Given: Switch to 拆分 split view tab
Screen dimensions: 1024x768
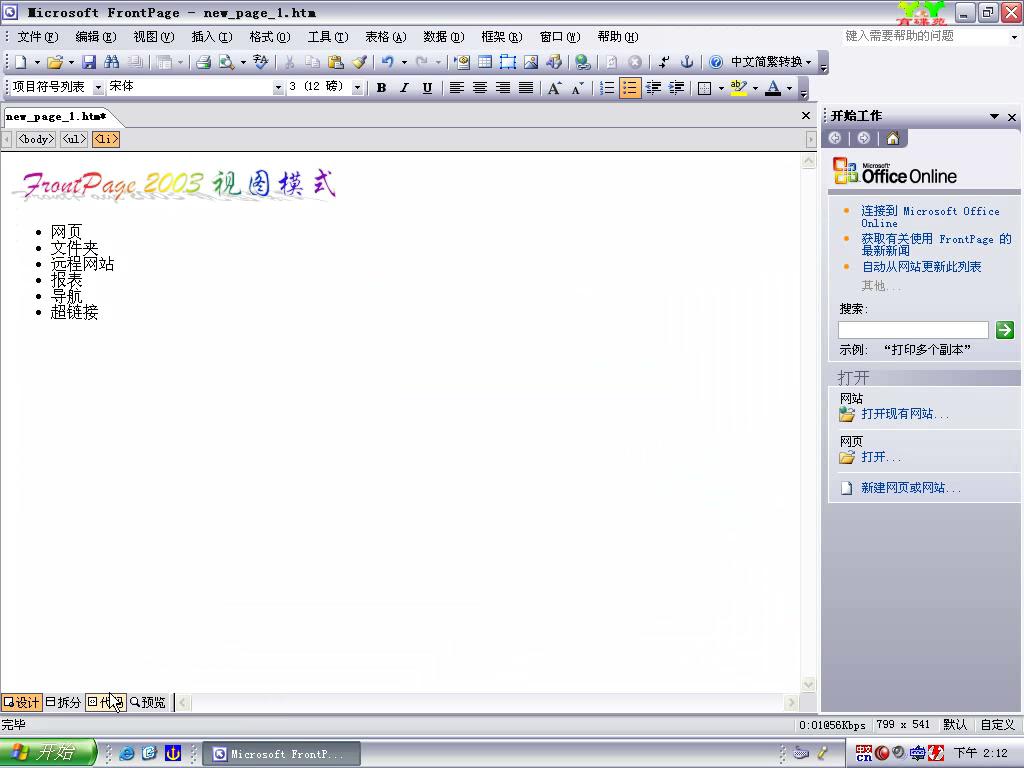Looking at the screenshot, I should [x=63, y=702].
